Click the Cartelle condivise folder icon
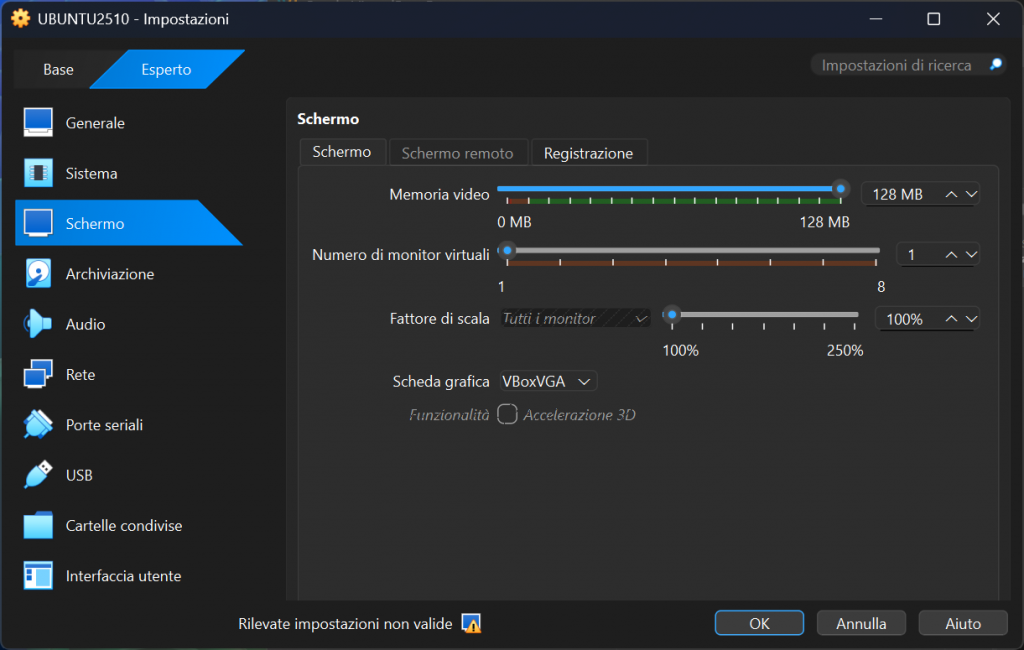 pyautogui.click(x=38, y=526)
